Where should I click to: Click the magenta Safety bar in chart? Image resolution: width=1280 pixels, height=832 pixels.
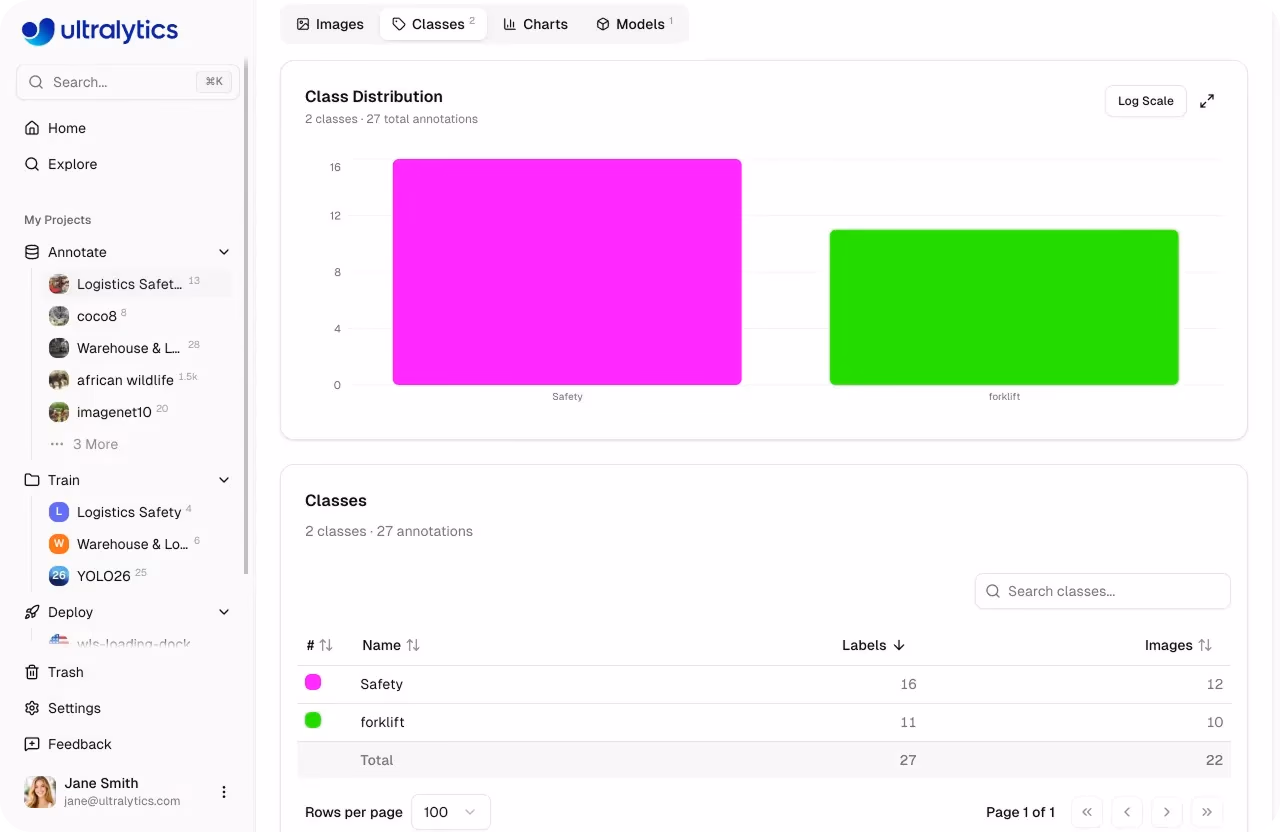567,272
